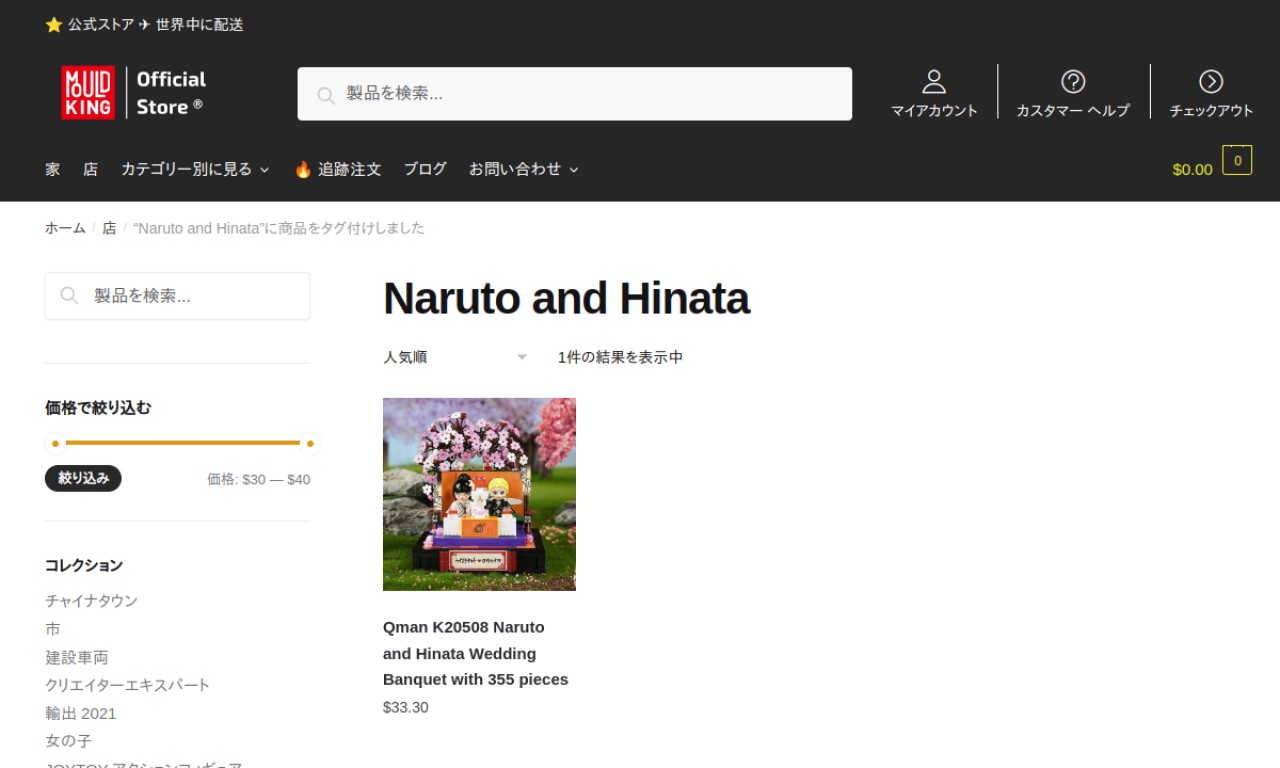The width and height of the screenshot is (1280, 768).
Task: Select the 建設車両 collection
Action: 76,657
